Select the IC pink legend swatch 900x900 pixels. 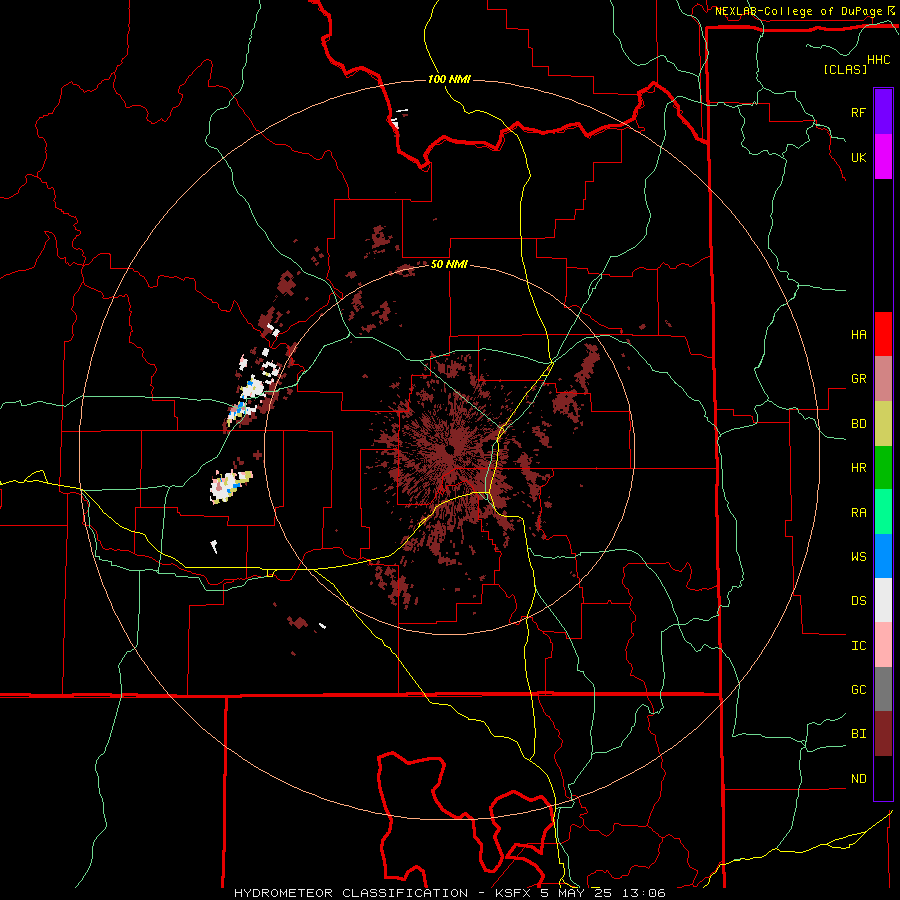pyautogui.click(x=883, y=645)
